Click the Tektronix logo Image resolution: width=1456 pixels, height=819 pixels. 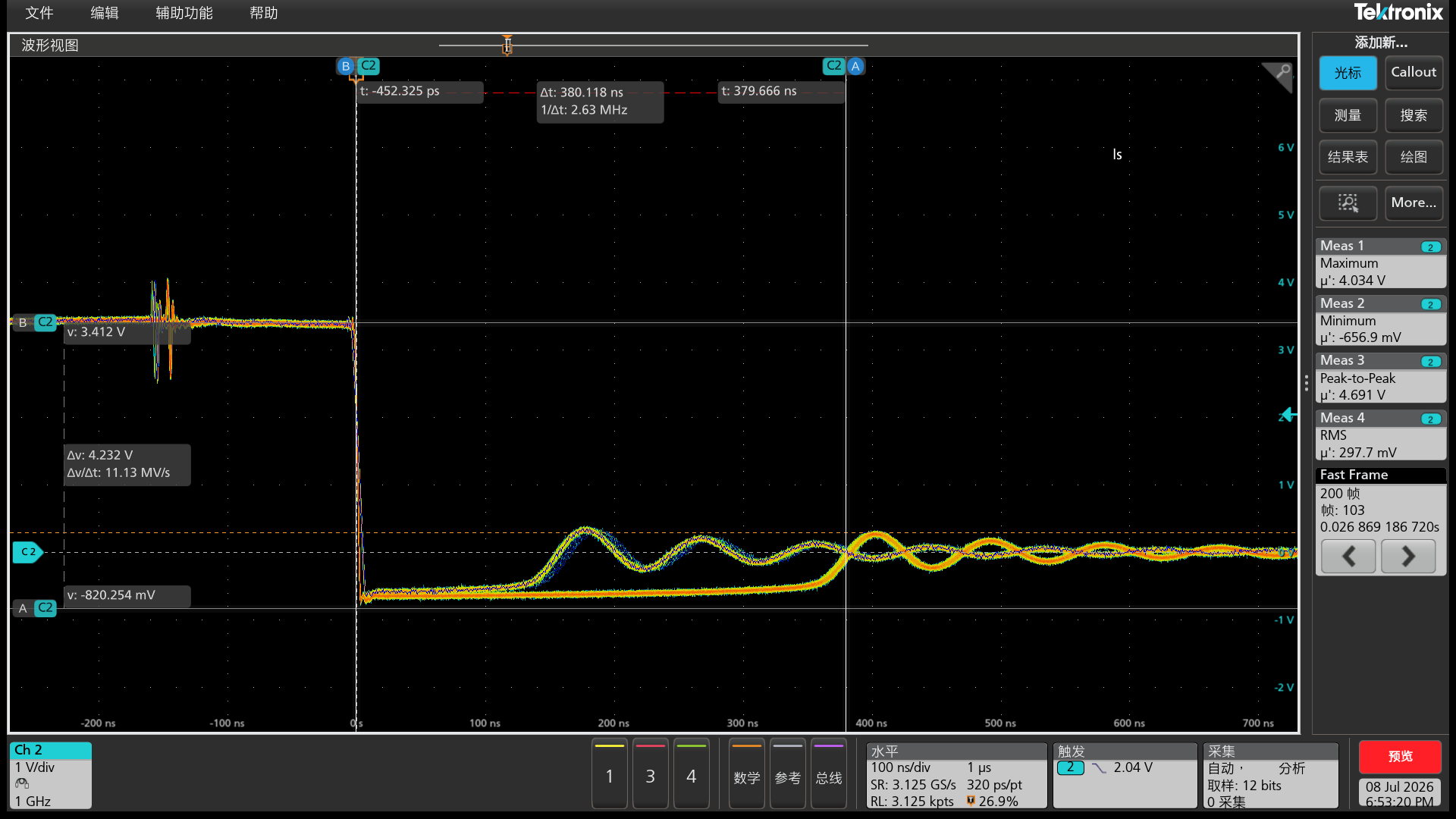click(1398, 12)
